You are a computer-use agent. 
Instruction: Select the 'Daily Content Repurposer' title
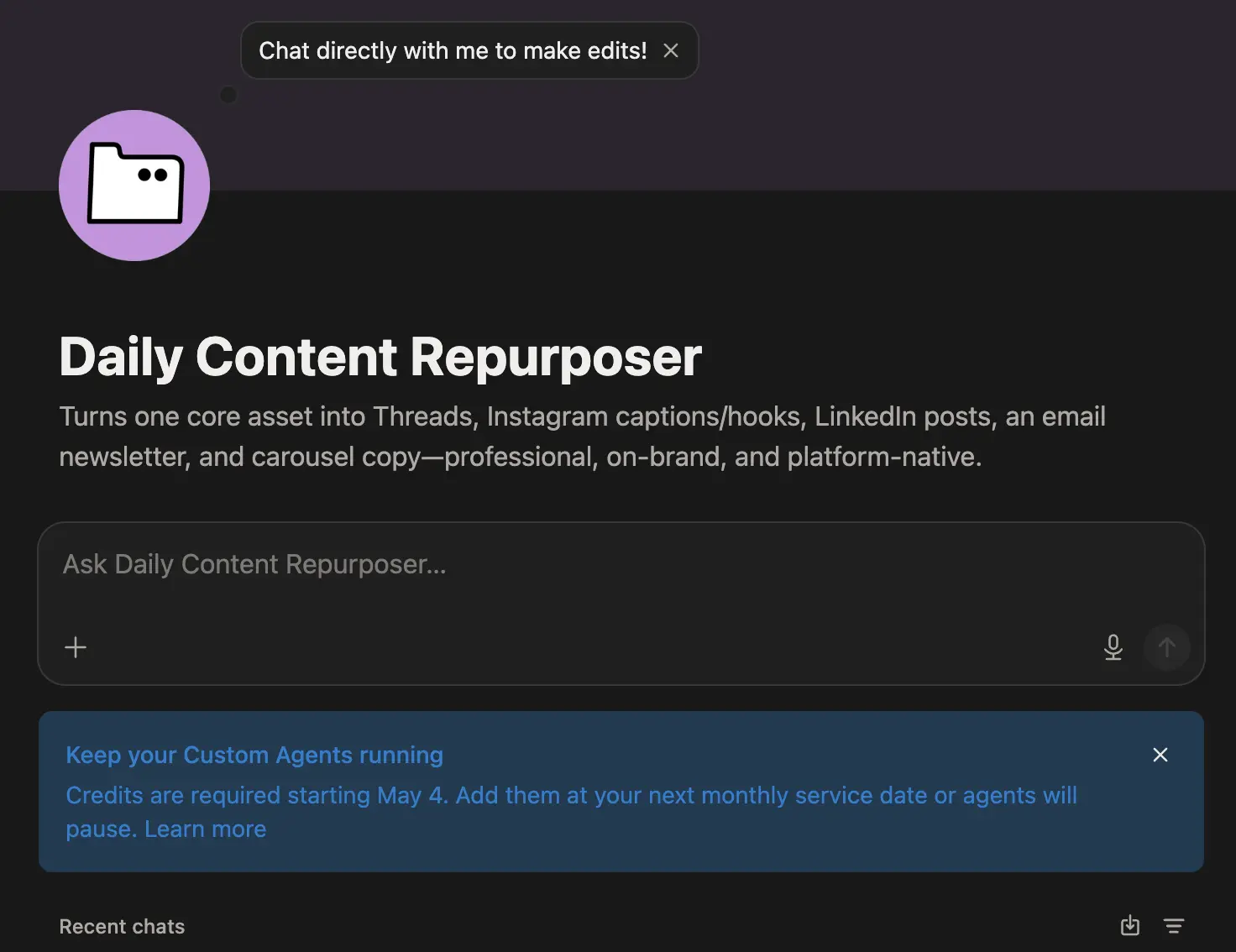click(x=380, y=357)
